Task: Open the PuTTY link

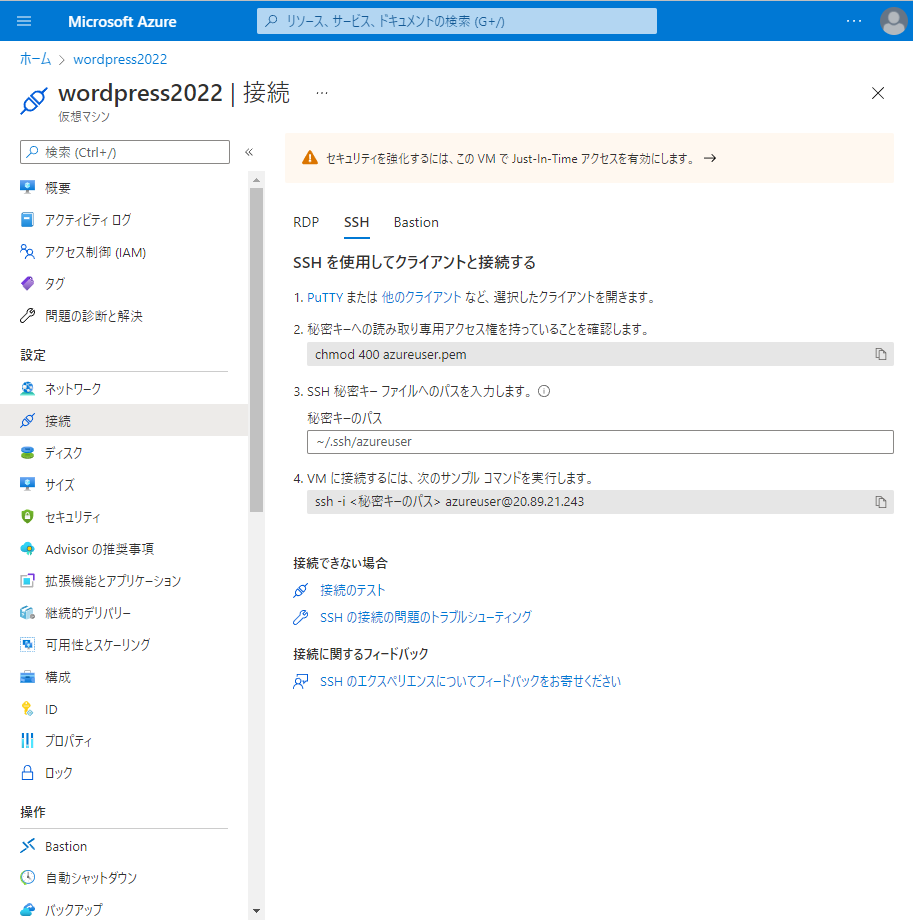Action: tap(324, 297)
